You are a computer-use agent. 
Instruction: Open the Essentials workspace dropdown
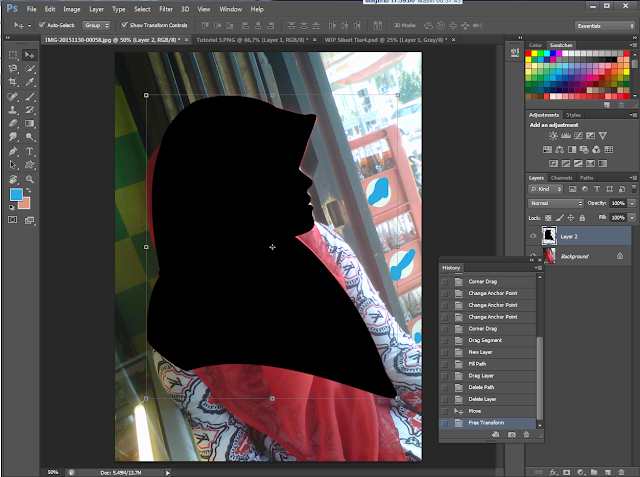[604, 26]
